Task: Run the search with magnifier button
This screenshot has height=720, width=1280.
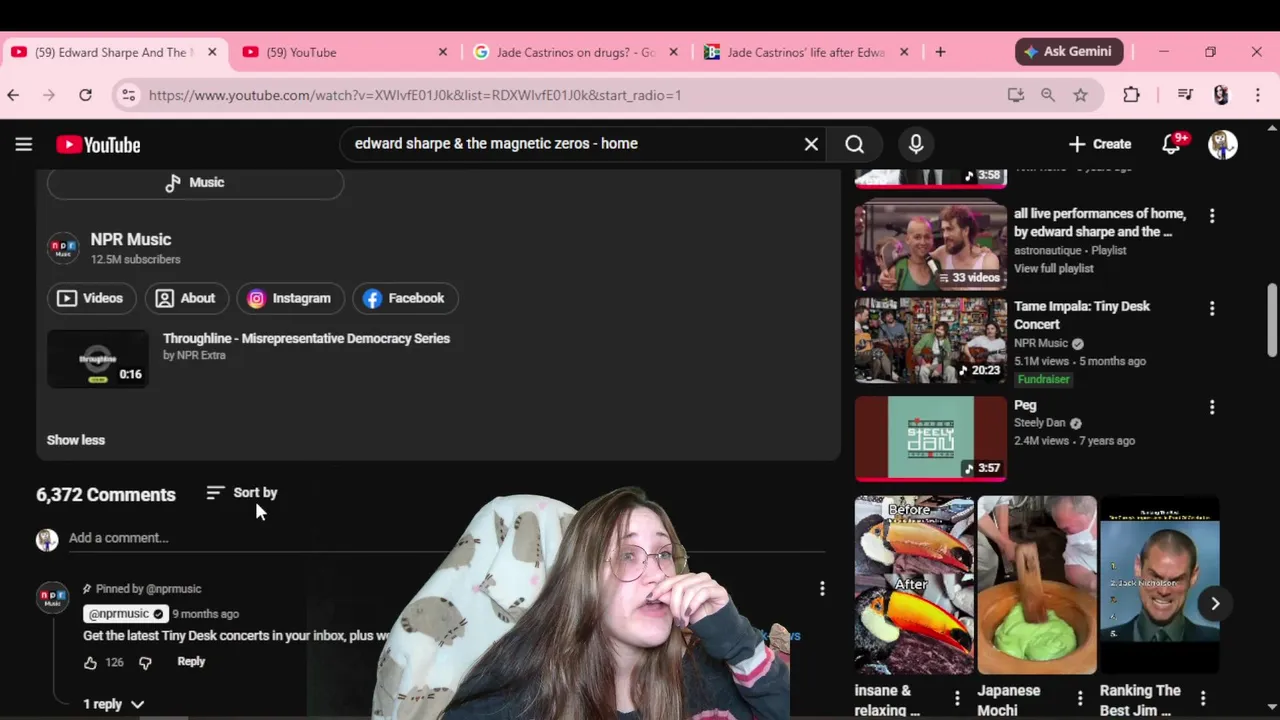Action: pos(855,144)
